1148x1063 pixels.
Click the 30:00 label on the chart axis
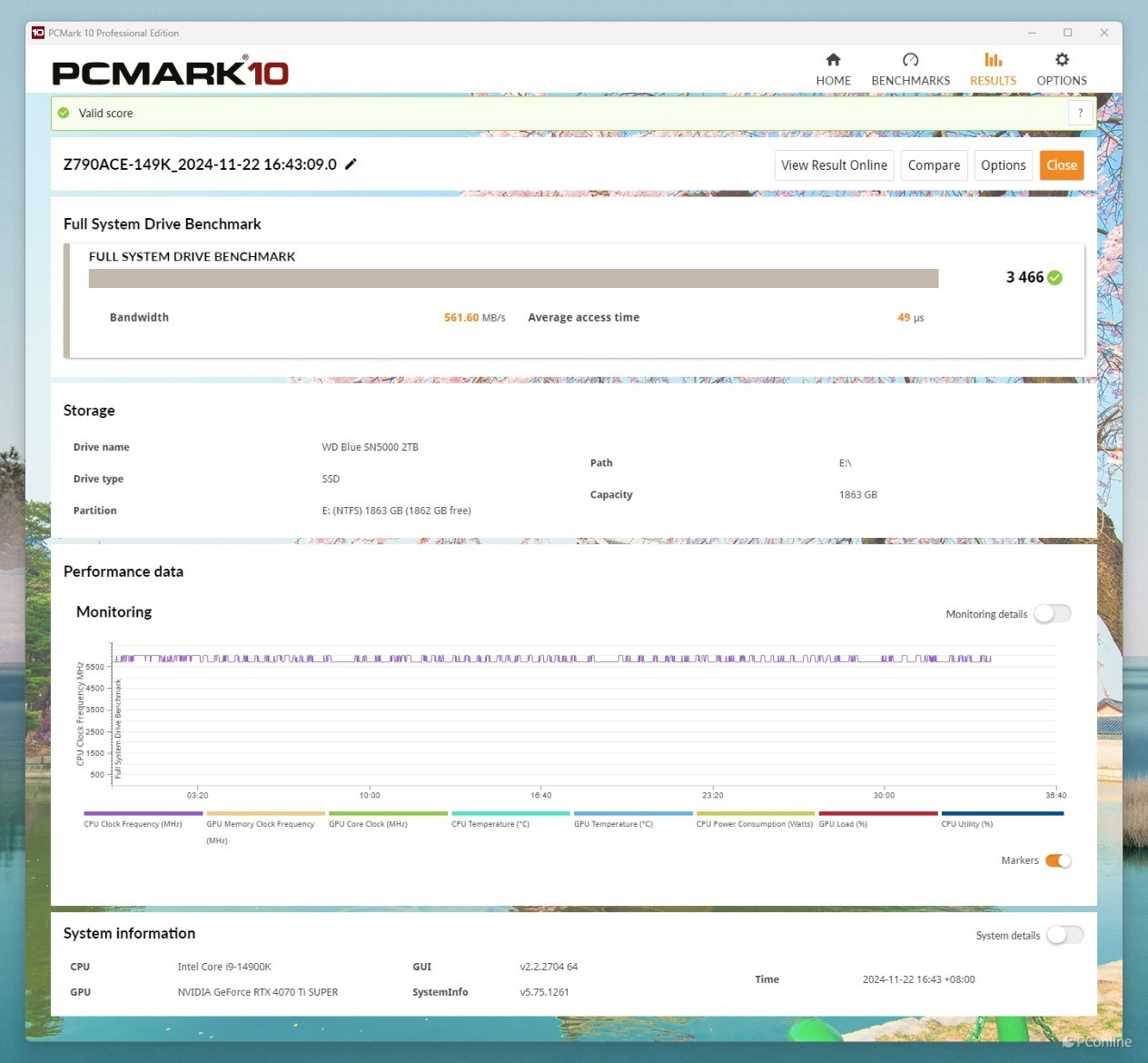point(884,795)
